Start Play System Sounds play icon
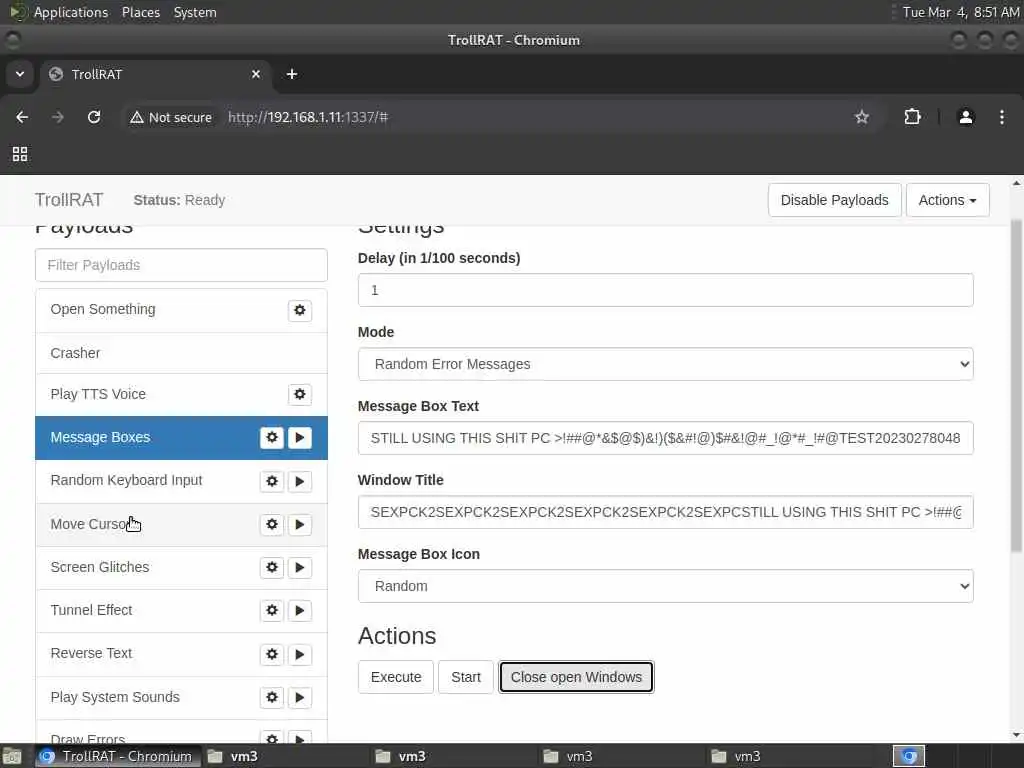 (x=300, y=697)
